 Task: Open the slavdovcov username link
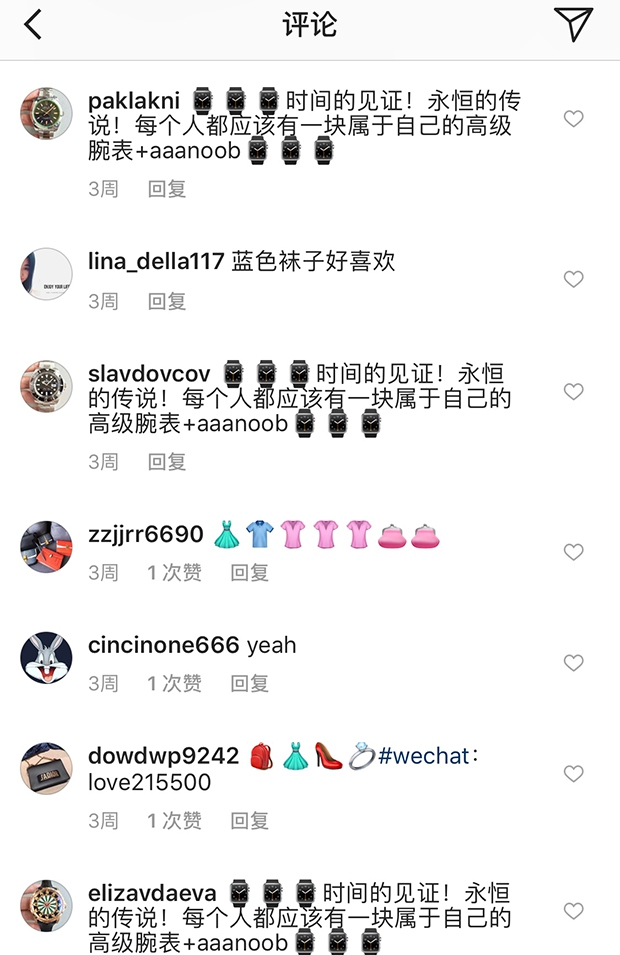click(149, 373)
